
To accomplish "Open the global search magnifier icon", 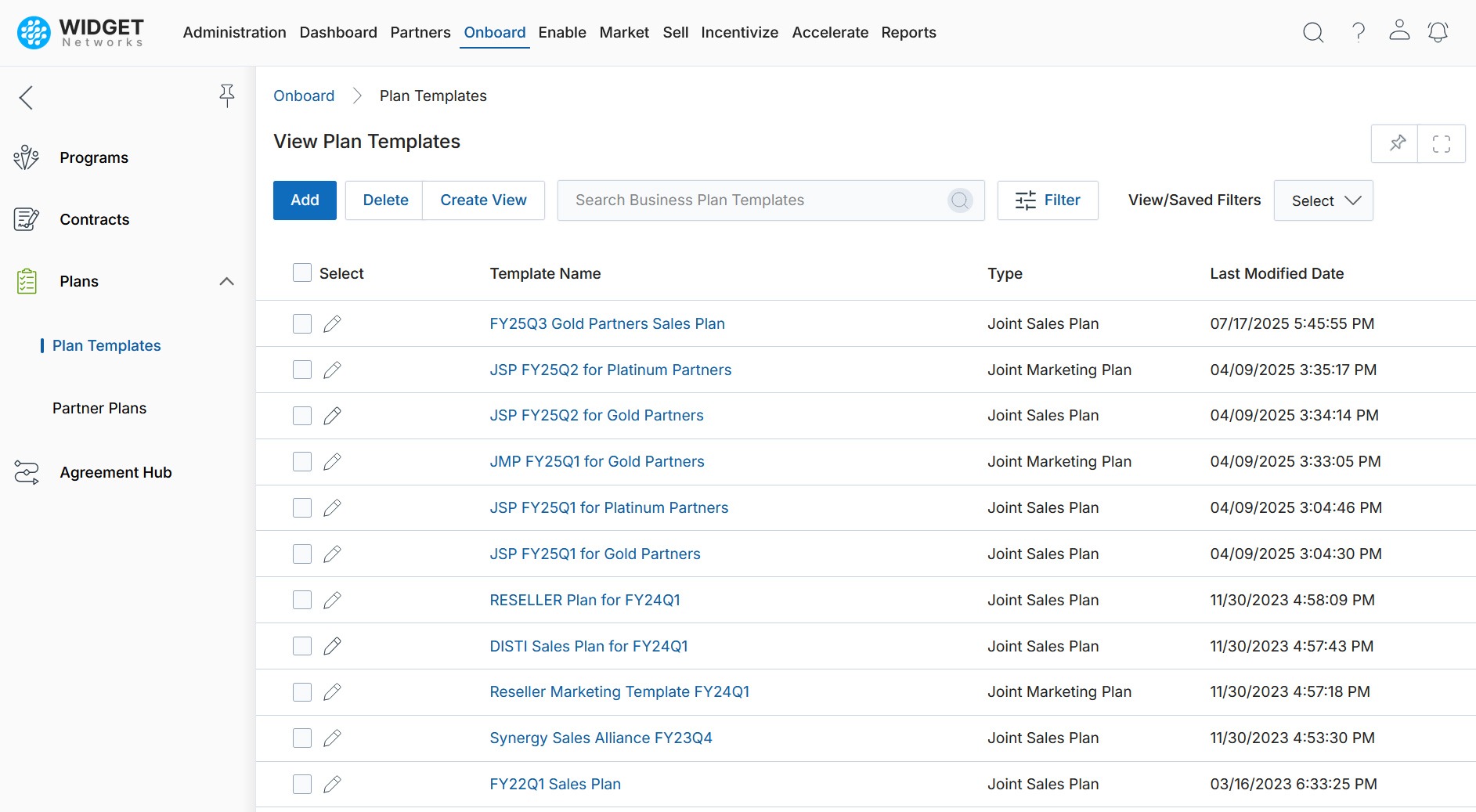I will coord(1313,32).
